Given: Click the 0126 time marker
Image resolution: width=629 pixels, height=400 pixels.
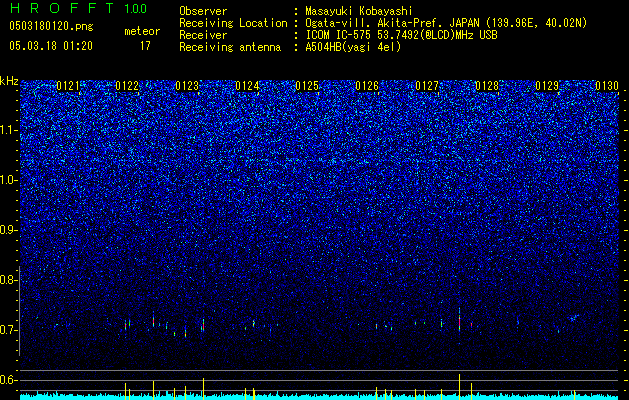Looking at the screenshot, I should [x=367, y=86].
